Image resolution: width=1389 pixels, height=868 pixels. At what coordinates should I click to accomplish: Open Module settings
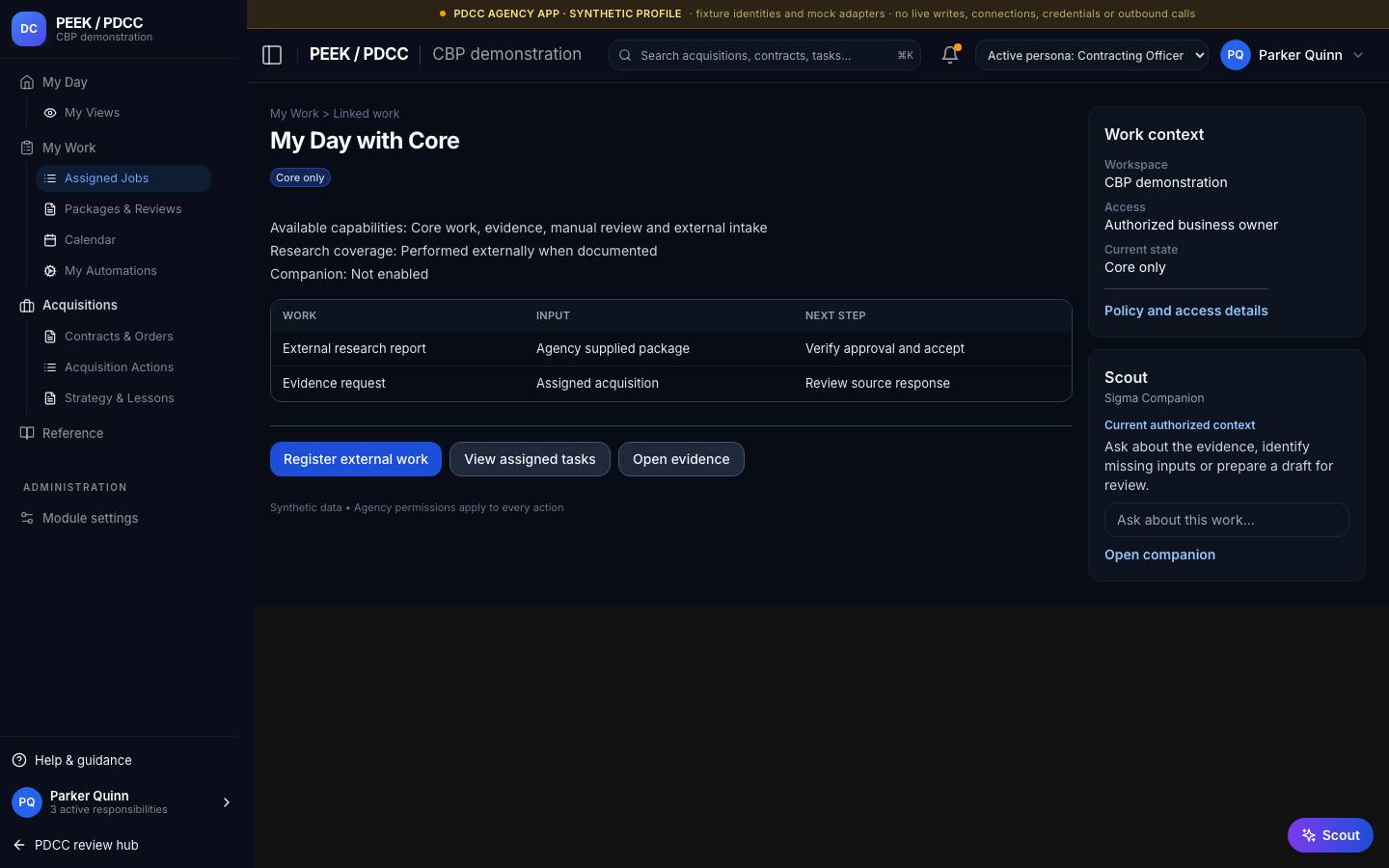(90, 518)
